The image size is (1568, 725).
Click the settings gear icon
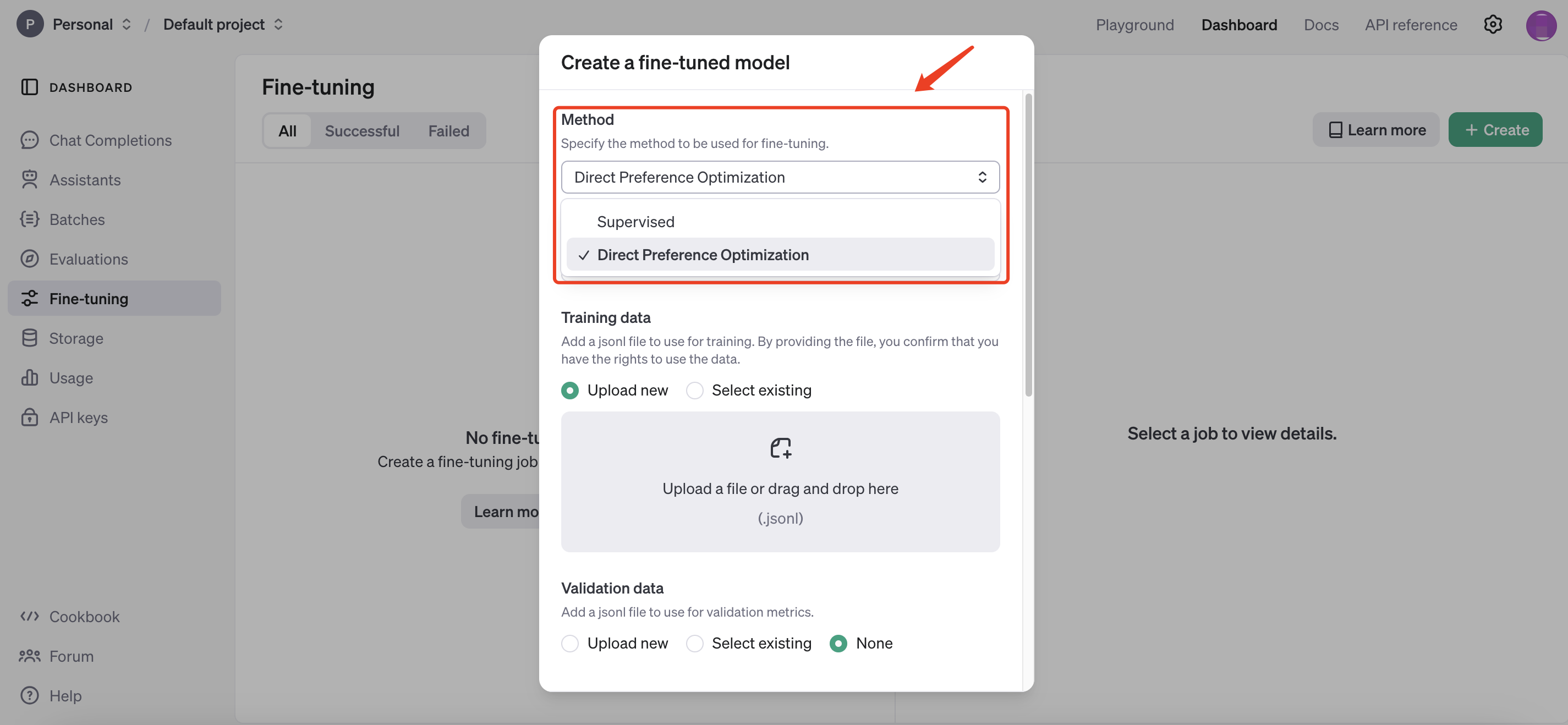coord(1493,24)
